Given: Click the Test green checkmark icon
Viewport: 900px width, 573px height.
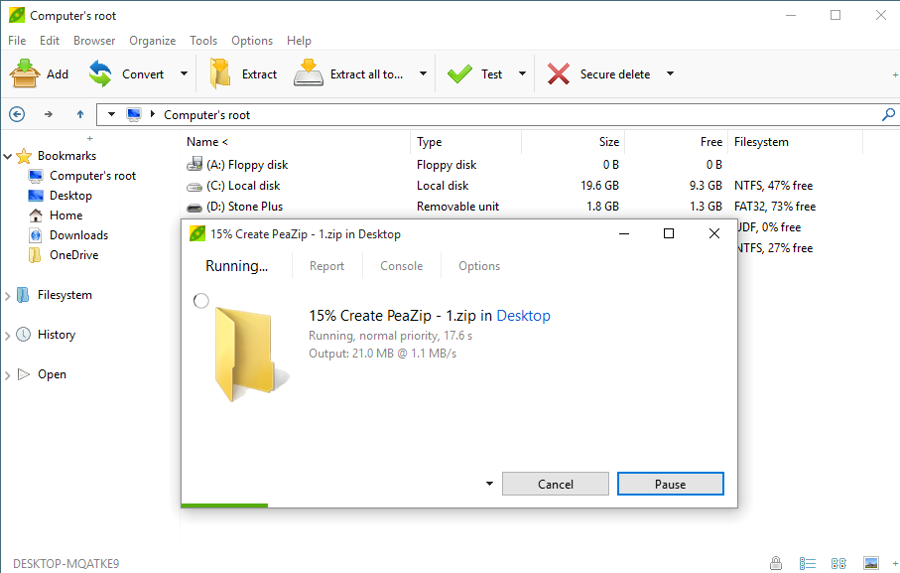Looking at the screenshot, I should [x=459, y=74].
